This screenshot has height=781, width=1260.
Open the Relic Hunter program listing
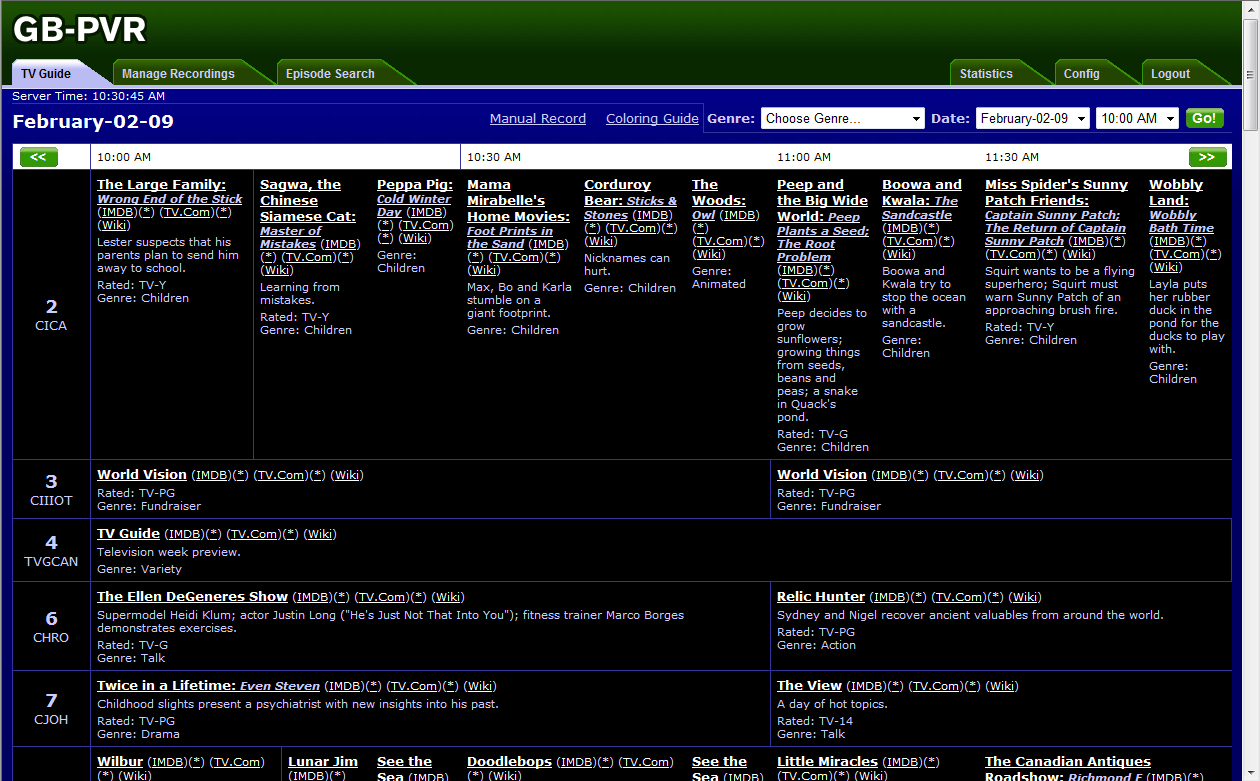[821, 597]
